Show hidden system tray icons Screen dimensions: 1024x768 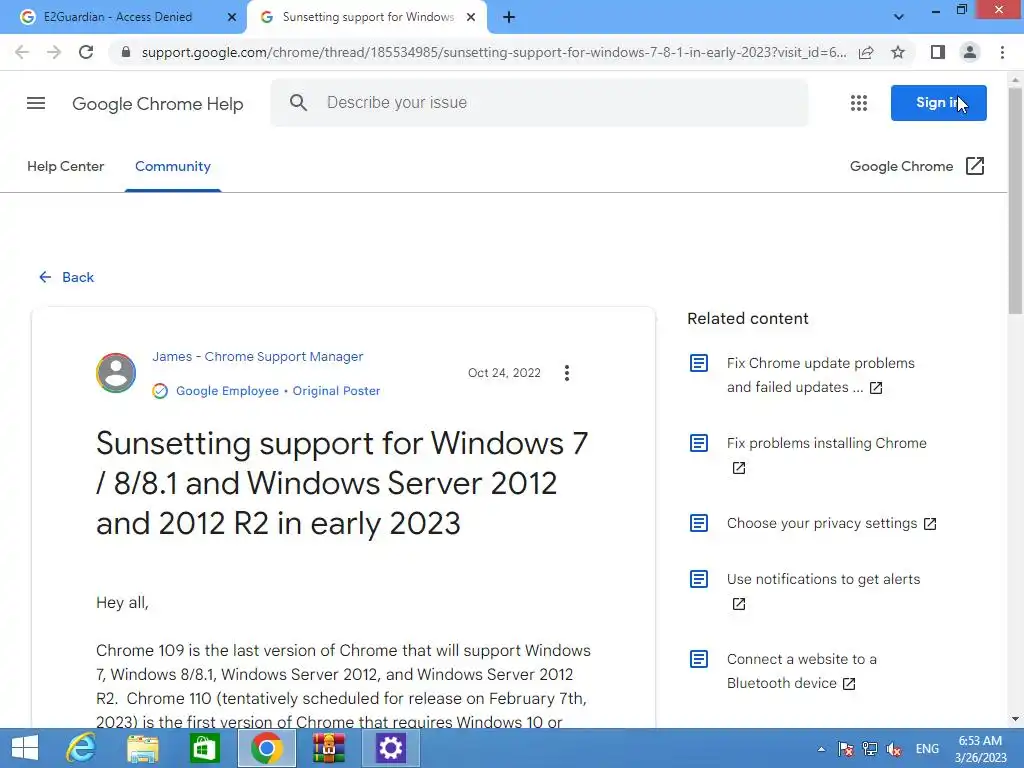[821, 749]
